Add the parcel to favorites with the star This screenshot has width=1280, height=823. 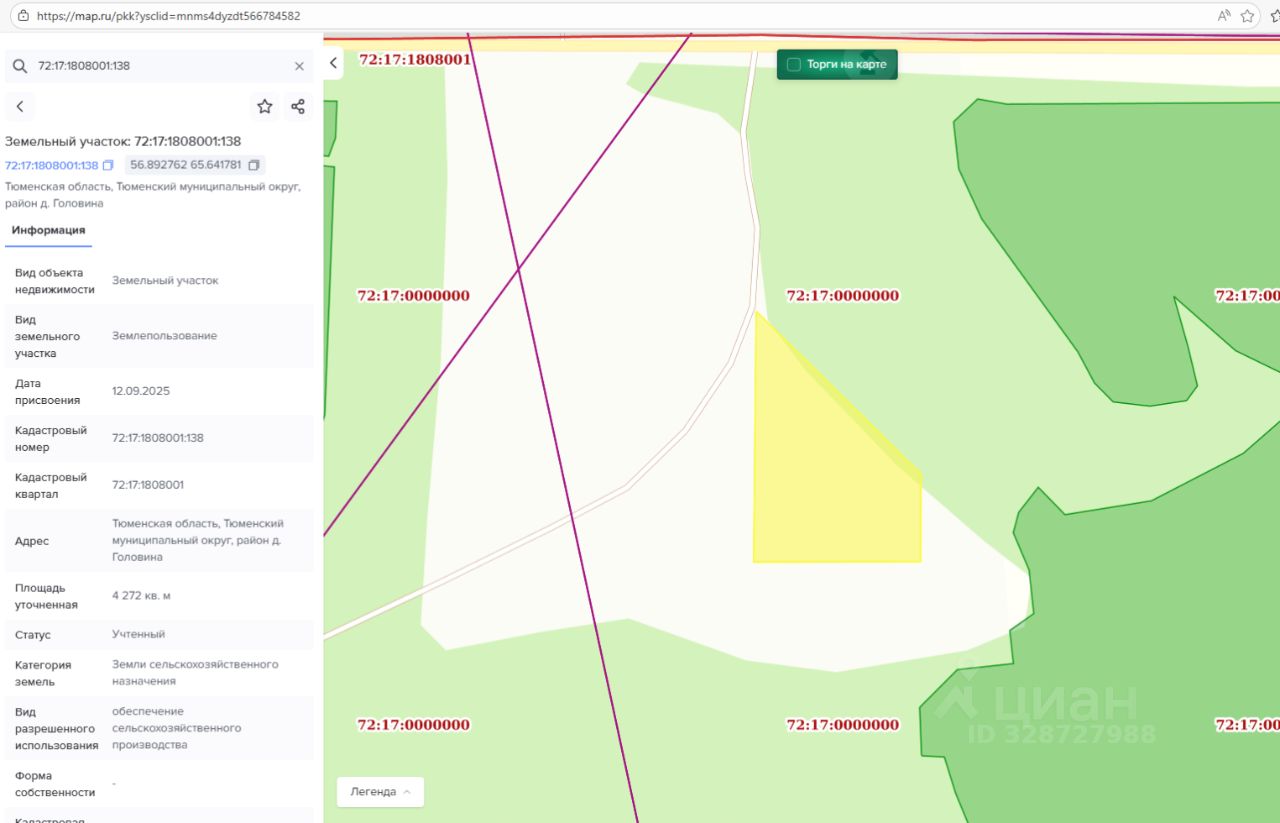(x=264, y=107)
